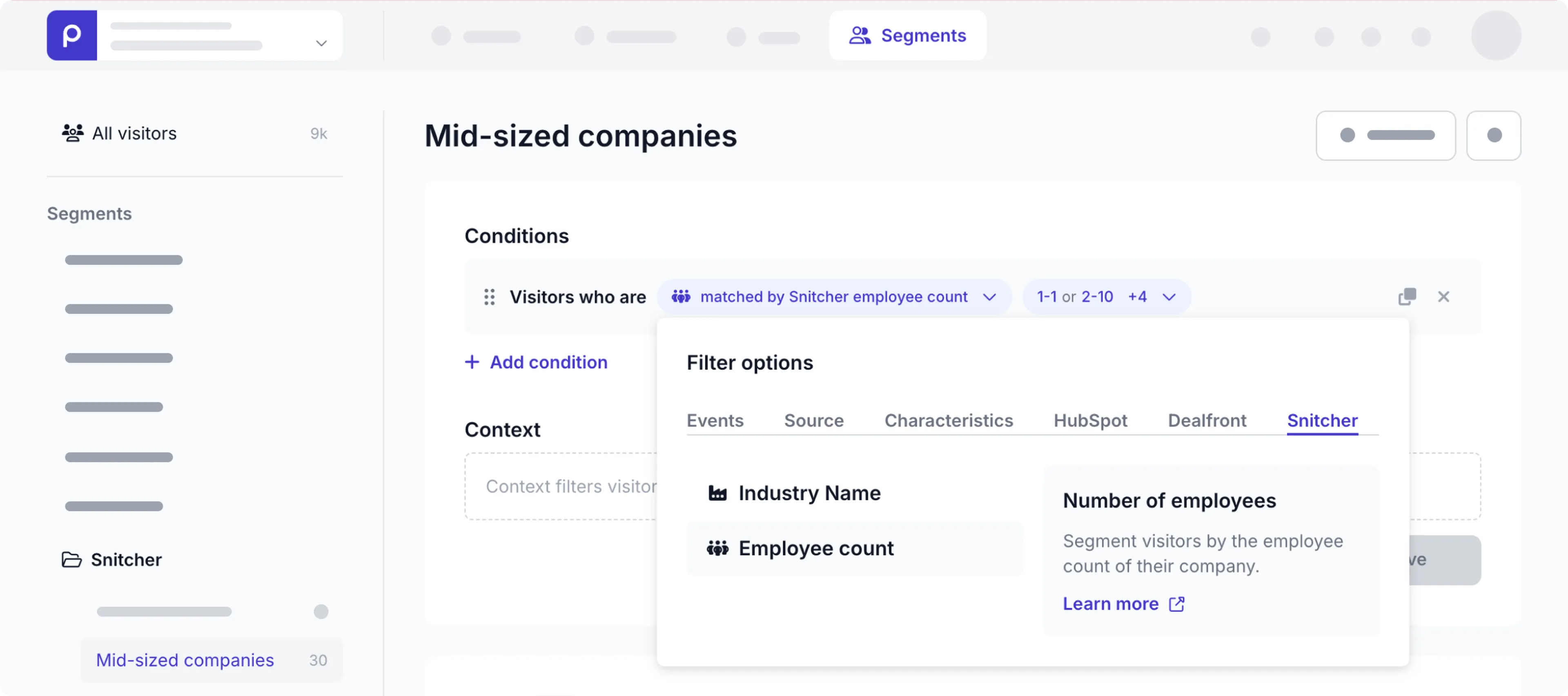Click the drag handle on the condition row
Image resolution: width=1568 pixels, height=696 pixels.
pos(489,297)
